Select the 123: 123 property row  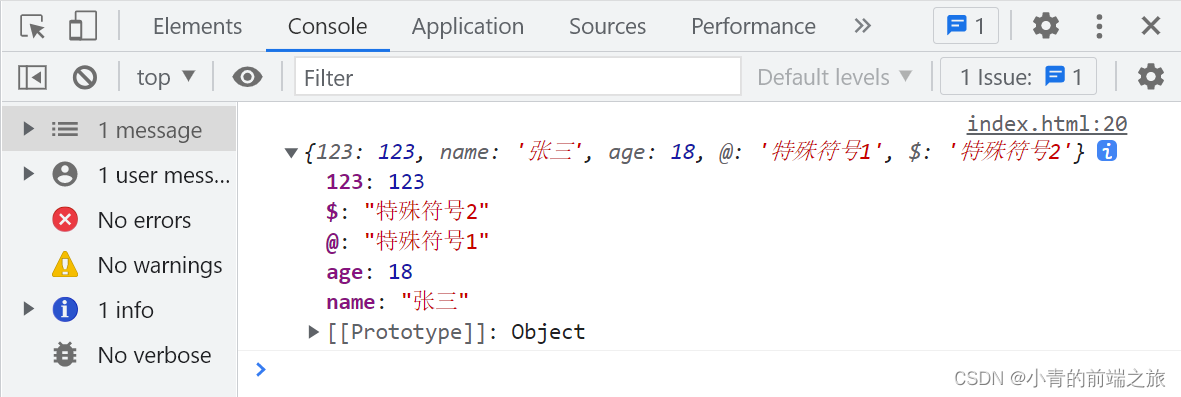click(375, 182)
